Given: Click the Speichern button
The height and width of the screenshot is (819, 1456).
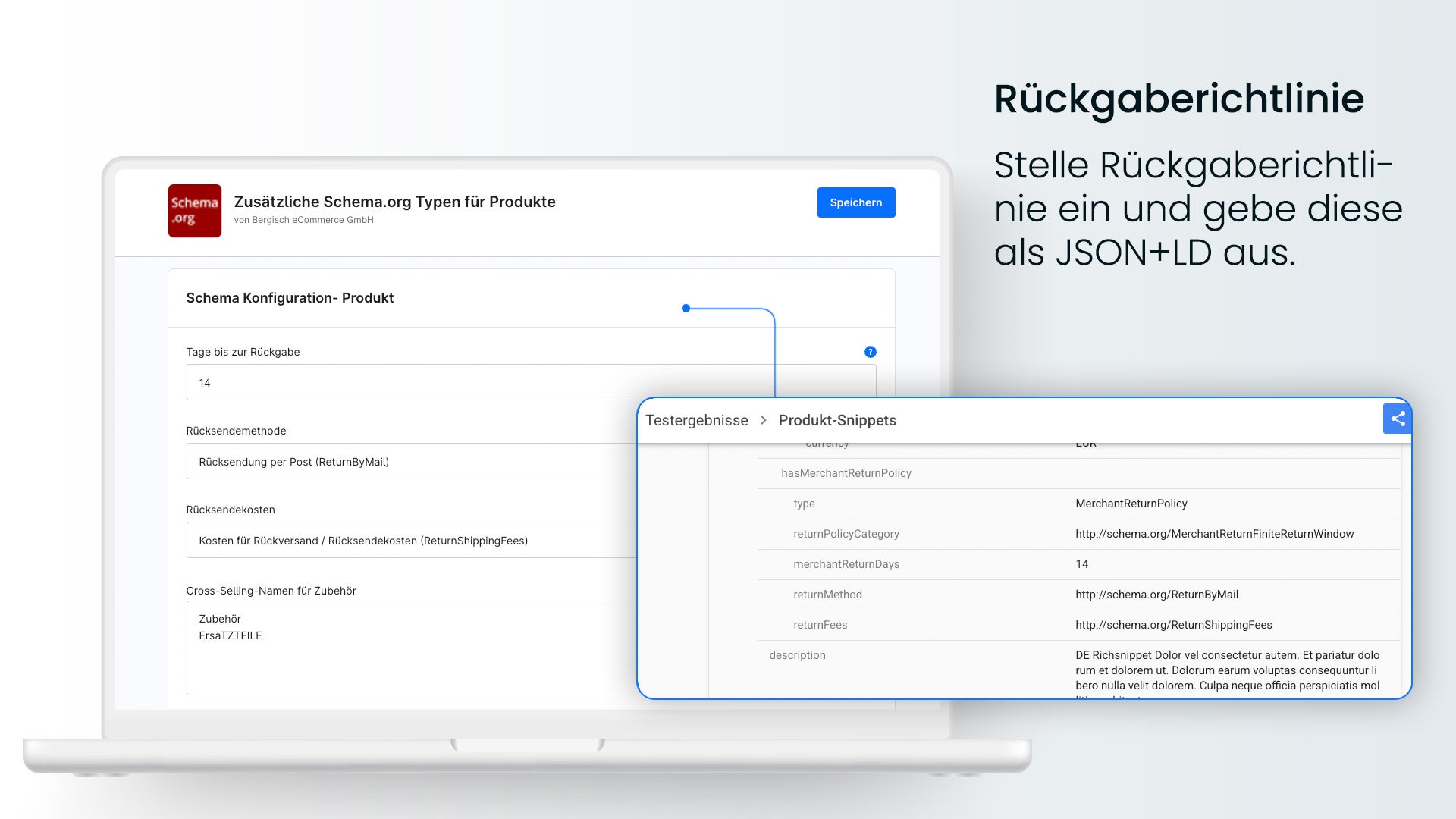Looking at the screenshot, I should 856,202.
